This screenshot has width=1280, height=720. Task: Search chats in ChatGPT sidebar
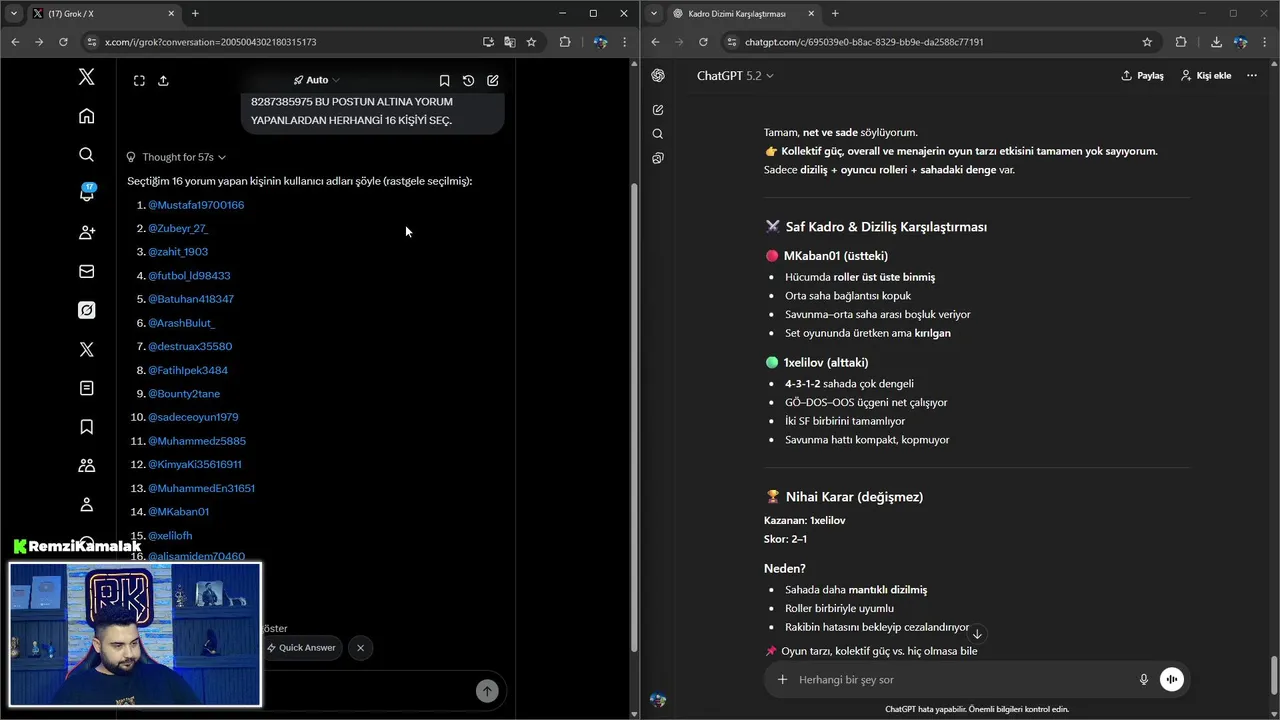[658, 134]
